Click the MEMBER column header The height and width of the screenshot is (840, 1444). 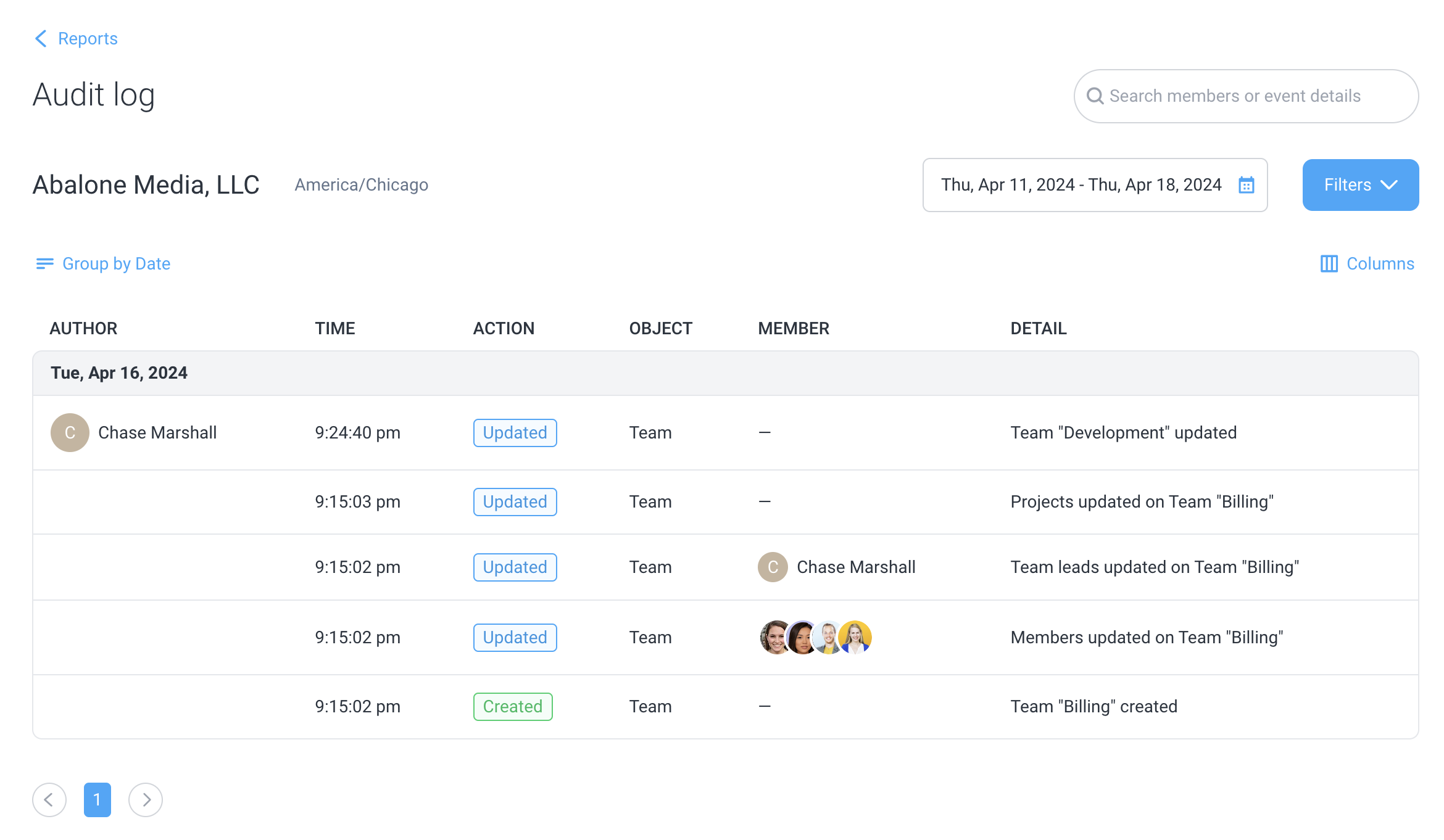click(x=794, y=329)
